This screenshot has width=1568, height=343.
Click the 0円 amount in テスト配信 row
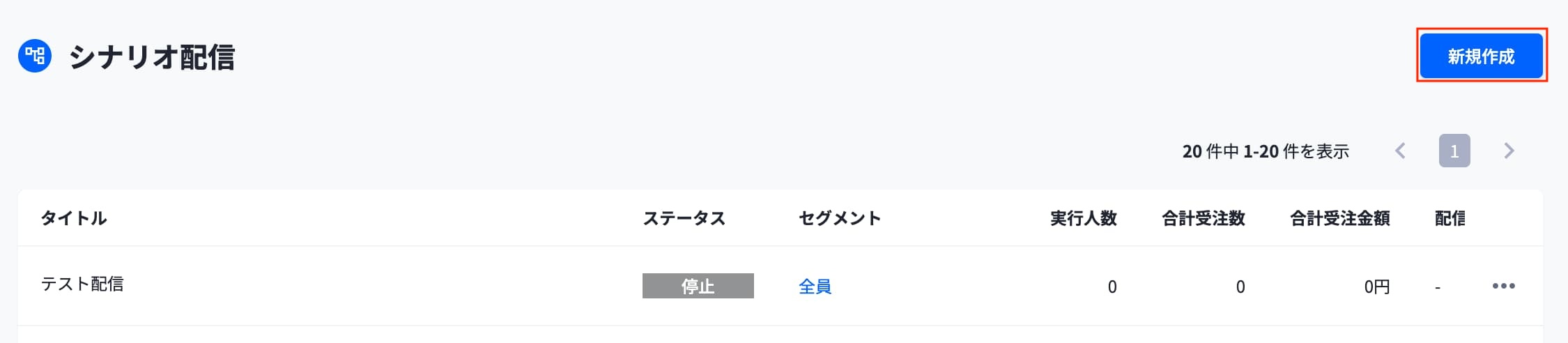pos(1376,287)
